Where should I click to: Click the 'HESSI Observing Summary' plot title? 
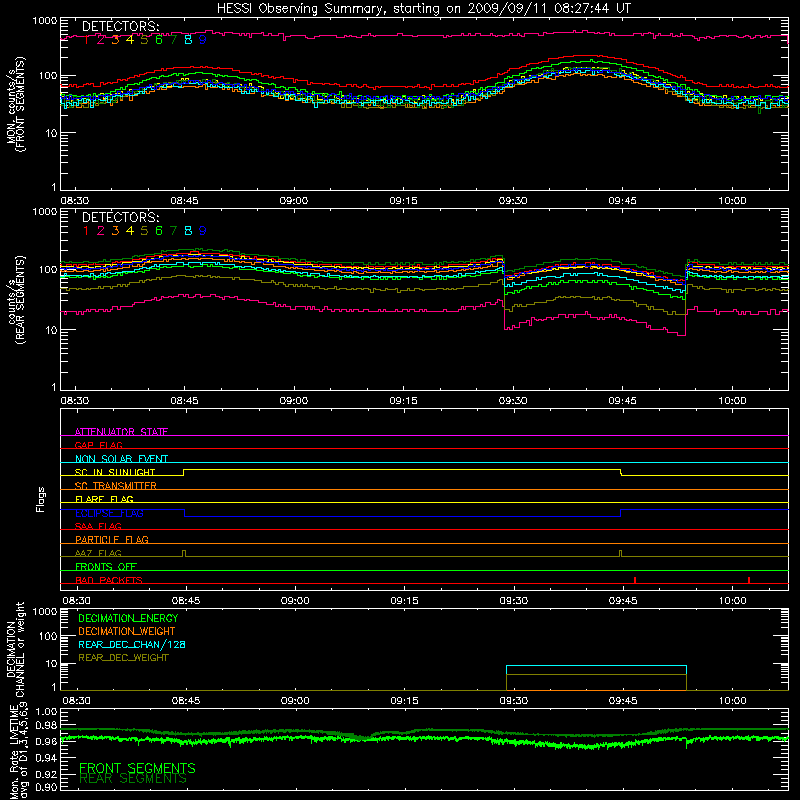tap(423, 9)
